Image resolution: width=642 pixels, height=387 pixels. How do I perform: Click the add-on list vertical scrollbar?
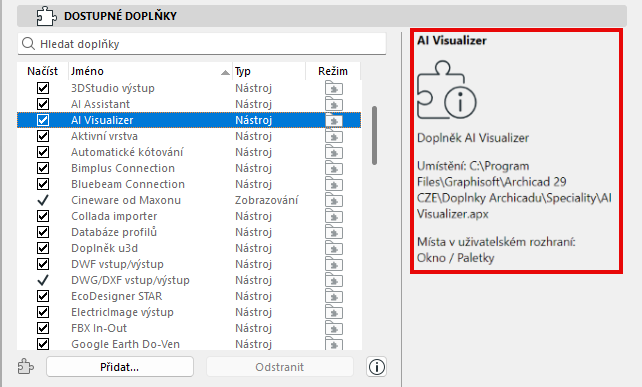(x=374, y=136)
